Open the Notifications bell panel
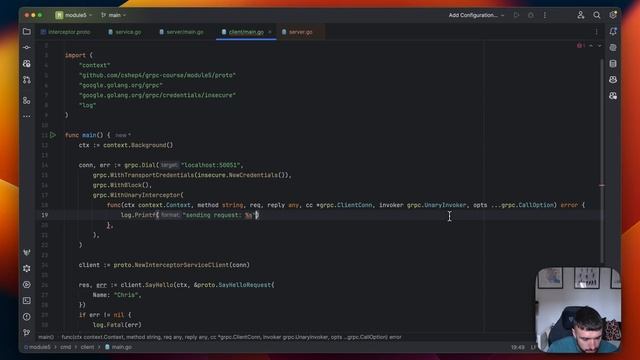The image size is (640, 360). (613, 32)
